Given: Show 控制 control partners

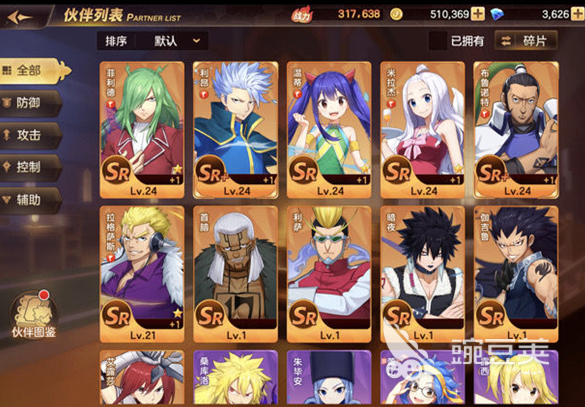Looking at the screenshot, I should click(x=30, y=168).
